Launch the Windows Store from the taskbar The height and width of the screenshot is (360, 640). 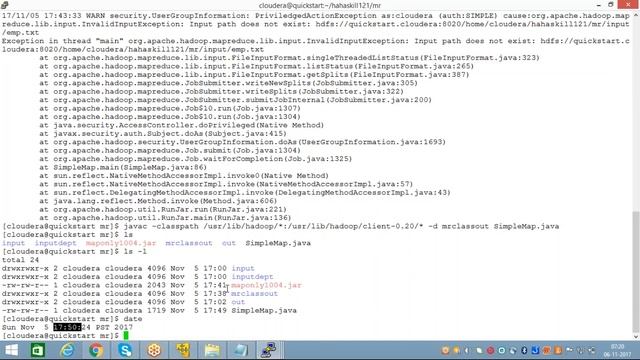pyautogui.click(x=38, y=350)
